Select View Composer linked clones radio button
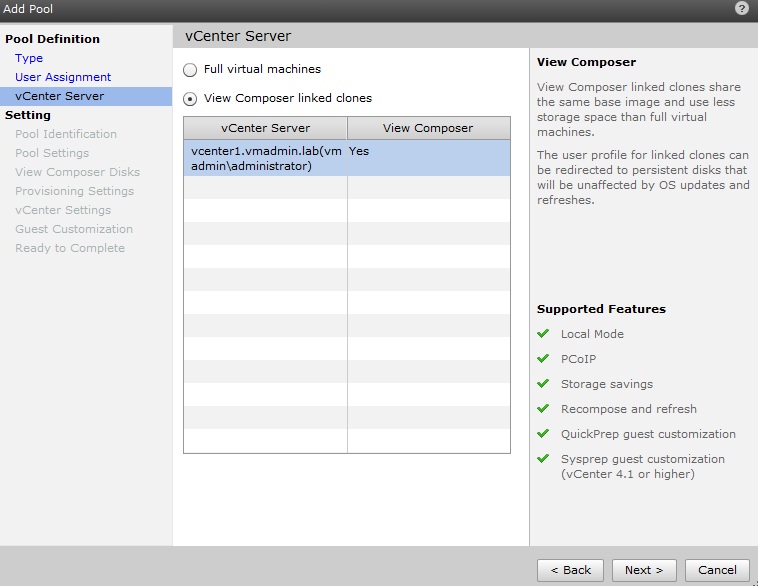The height and width of the screenshot is (586, 758). (190, 99)
